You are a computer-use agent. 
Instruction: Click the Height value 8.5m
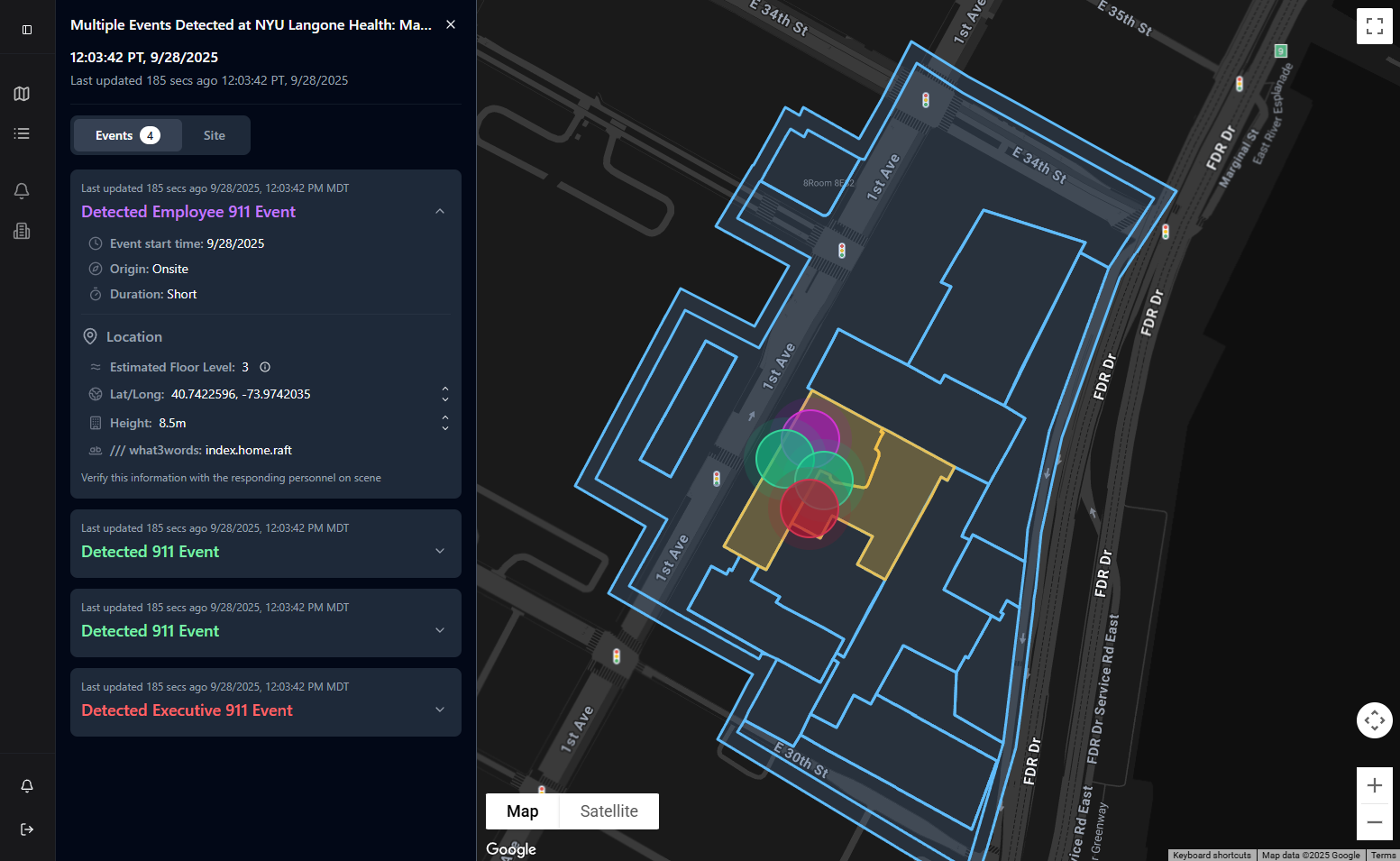(x=172, y=423)
